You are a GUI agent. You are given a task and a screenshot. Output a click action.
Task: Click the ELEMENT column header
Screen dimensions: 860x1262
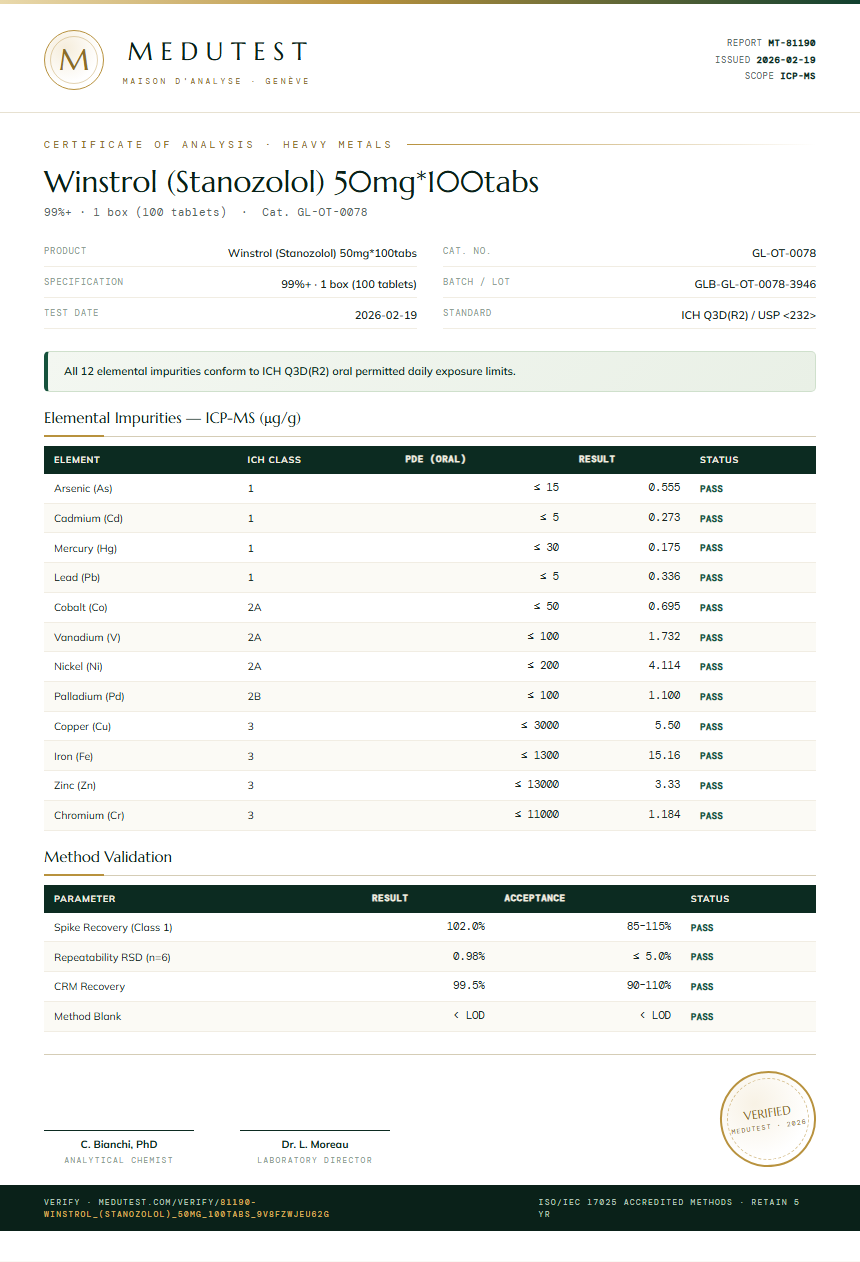point(77,460)
